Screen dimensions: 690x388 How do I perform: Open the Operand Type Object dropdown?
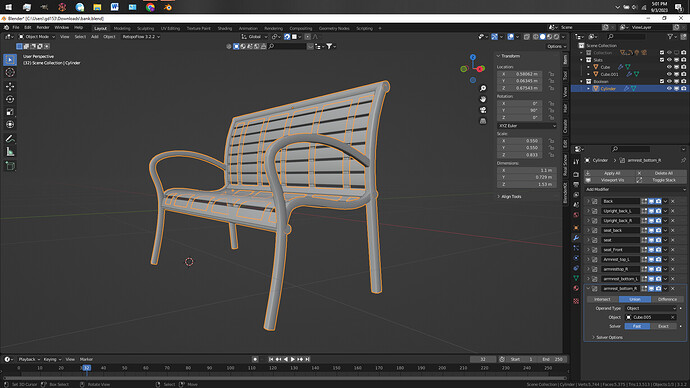[651, 308]
